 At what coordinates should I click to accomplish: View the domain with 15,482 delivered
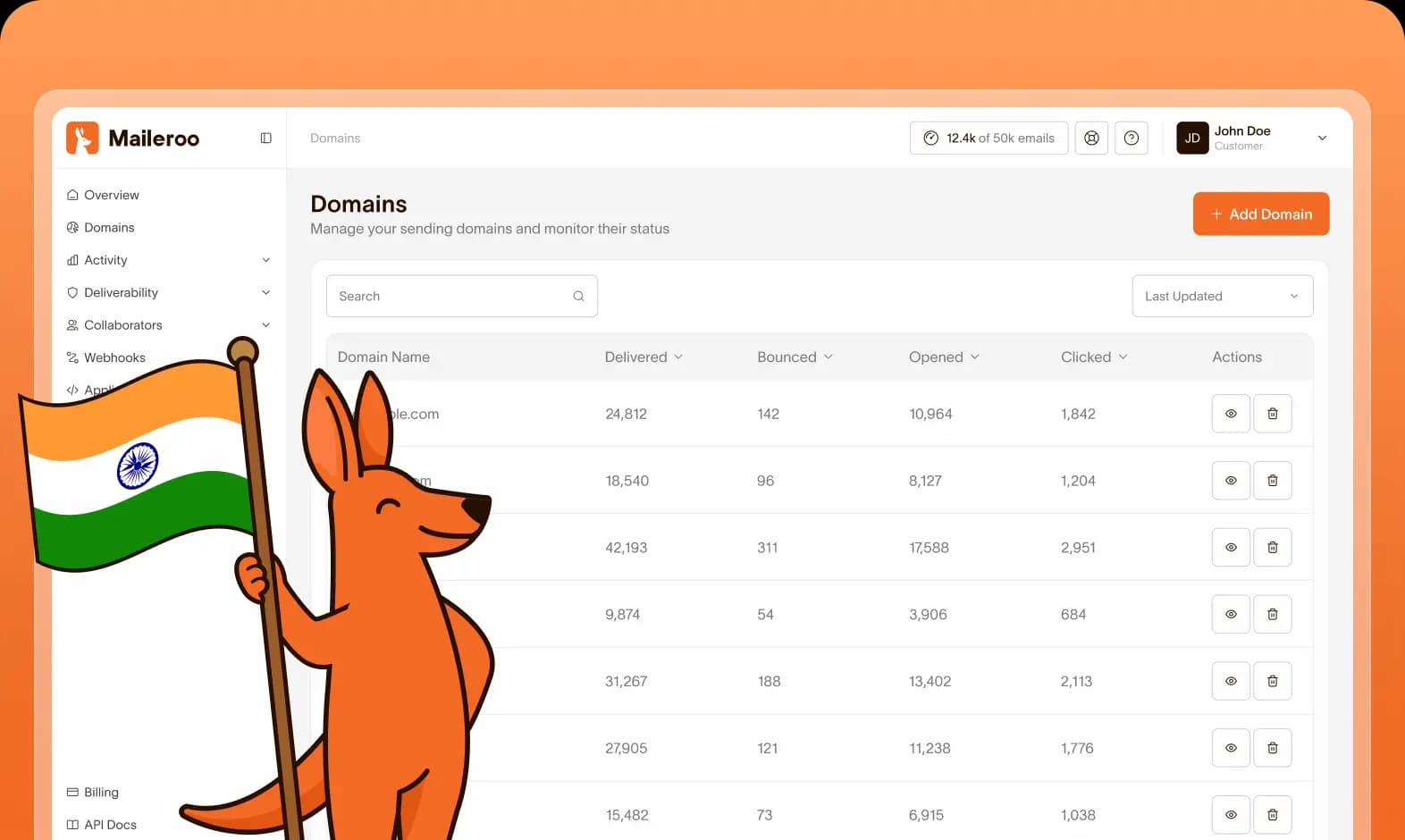tap(1231, 815)
